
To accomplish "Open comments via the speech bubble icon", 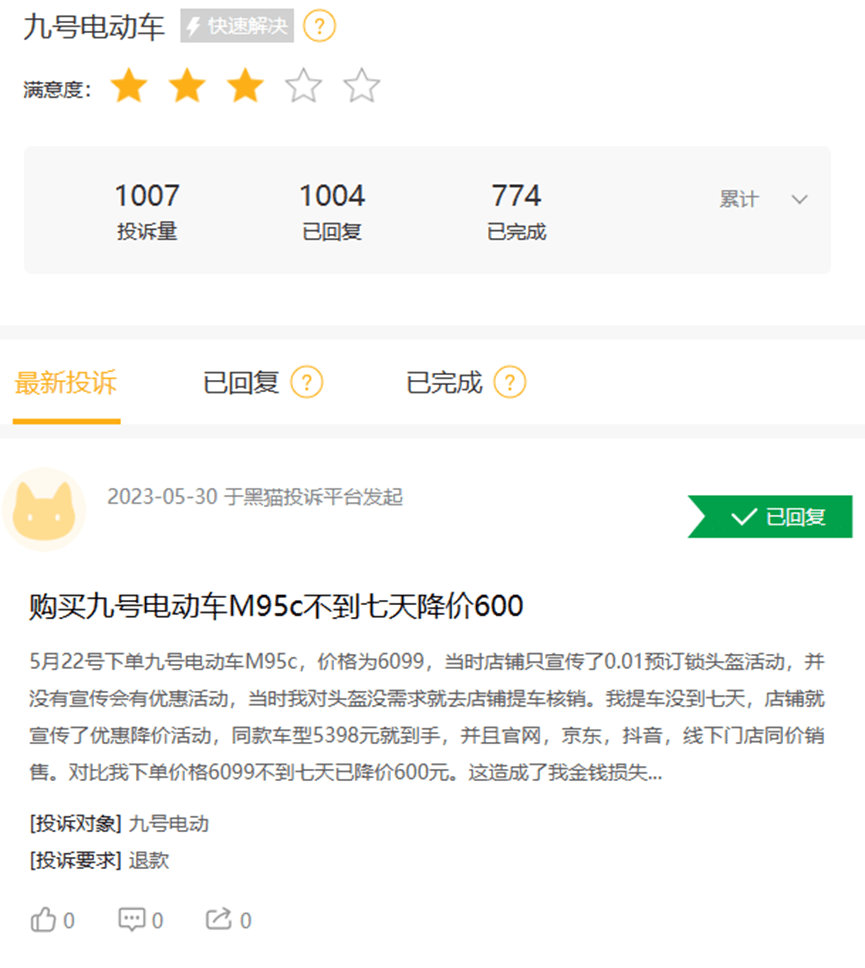I will pyautogui.click(x=132, y=920).
